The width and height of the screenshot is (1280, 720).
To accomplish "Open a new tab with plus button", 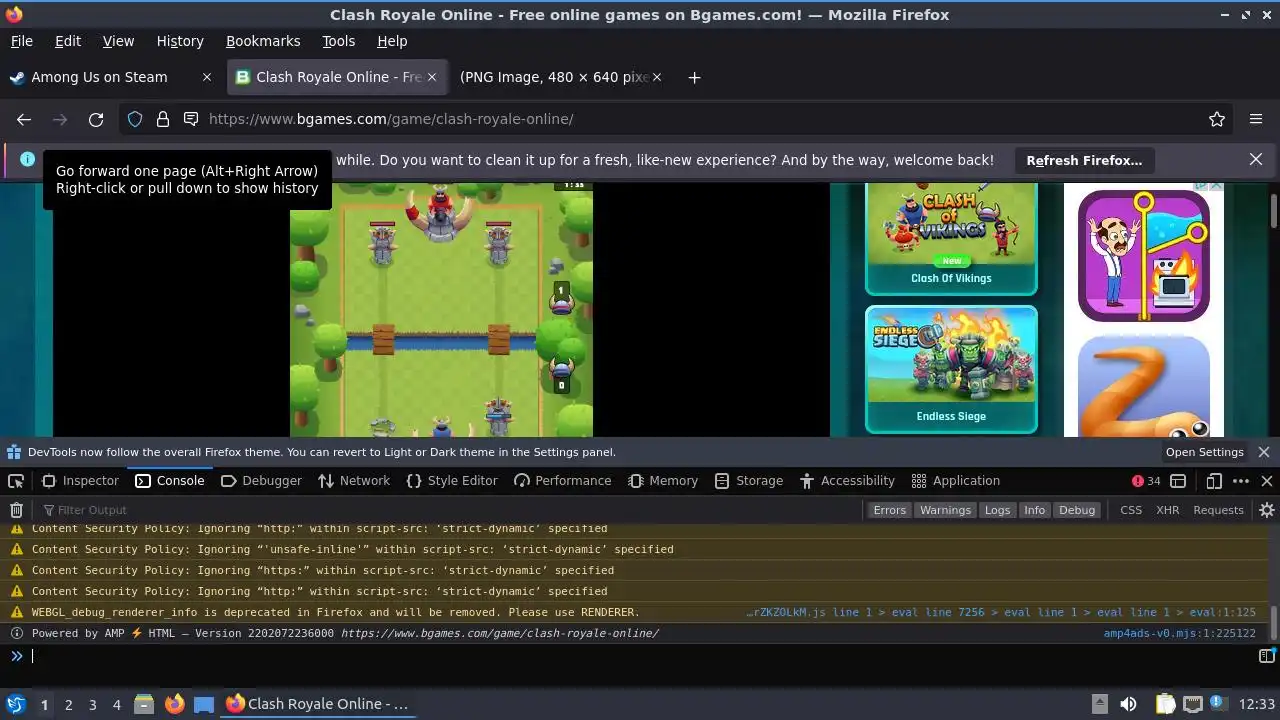I will tap(694, 77).
